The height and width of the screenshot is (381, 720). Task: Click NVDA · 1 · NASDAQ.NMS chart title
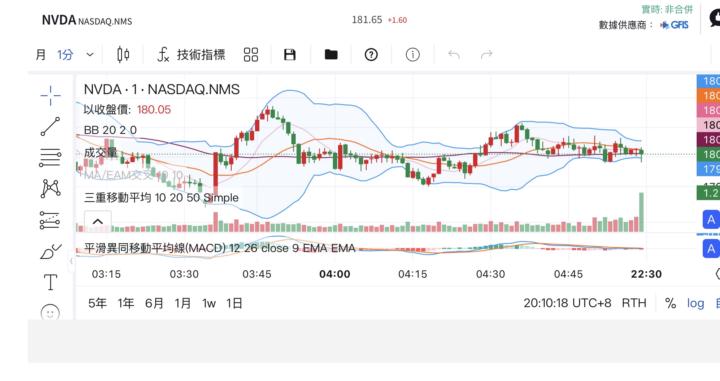(162, 89)
